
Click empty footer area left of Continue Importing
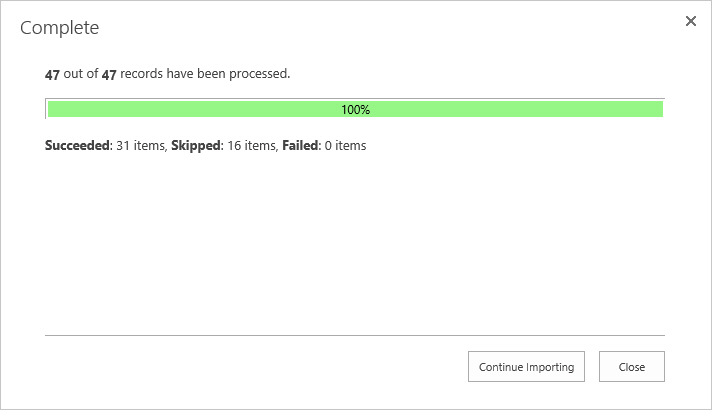point(250,367)
